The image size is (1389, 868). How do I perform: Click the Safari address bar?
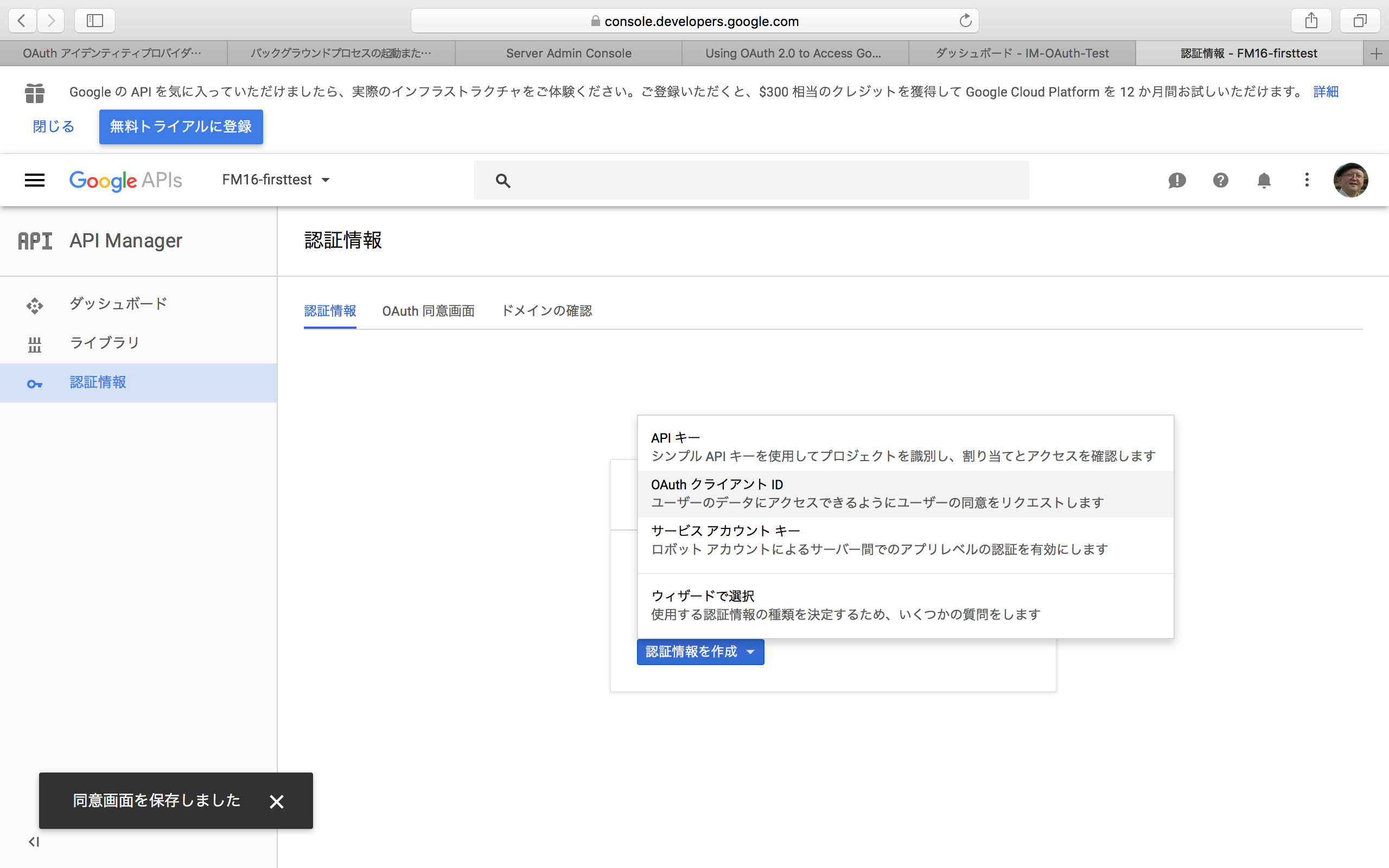(694, 21)
